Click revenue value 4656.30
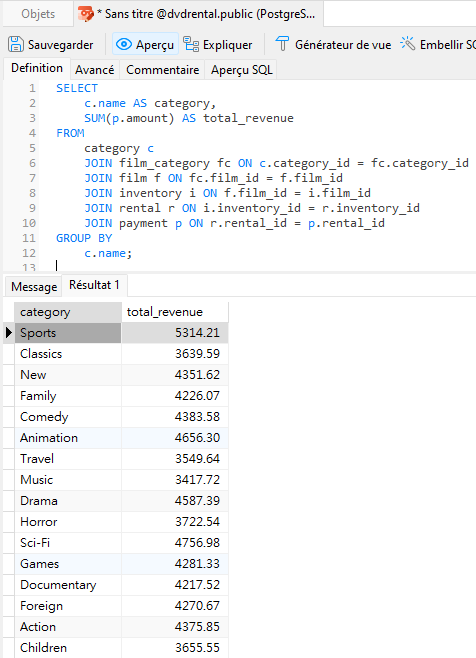This screenshot has height=658, width=476. pyautogui.click(x=197, y=438)
